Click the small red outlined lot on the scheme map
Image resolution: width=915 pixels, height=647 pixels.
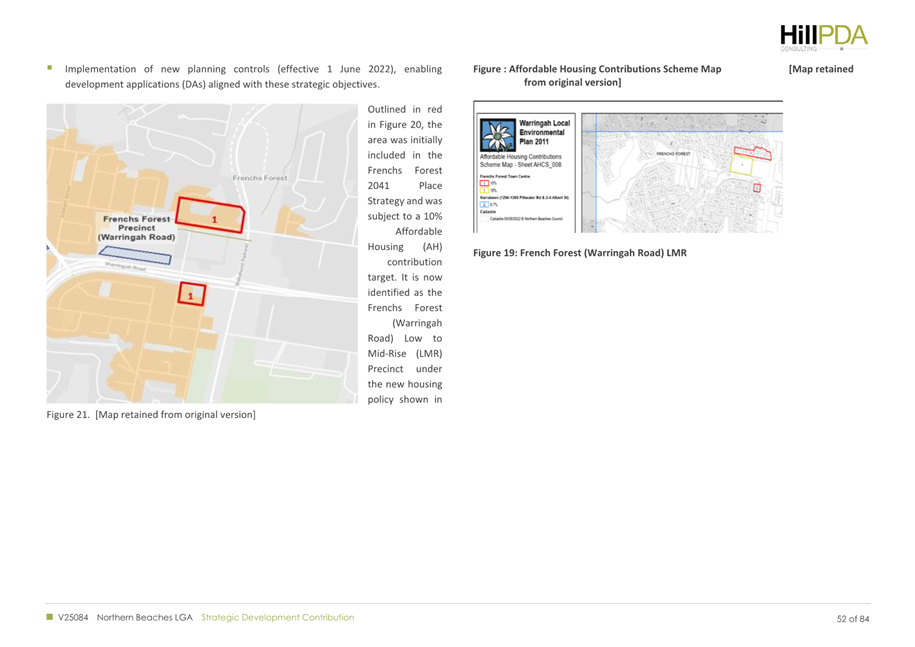(x=756, y=187)
